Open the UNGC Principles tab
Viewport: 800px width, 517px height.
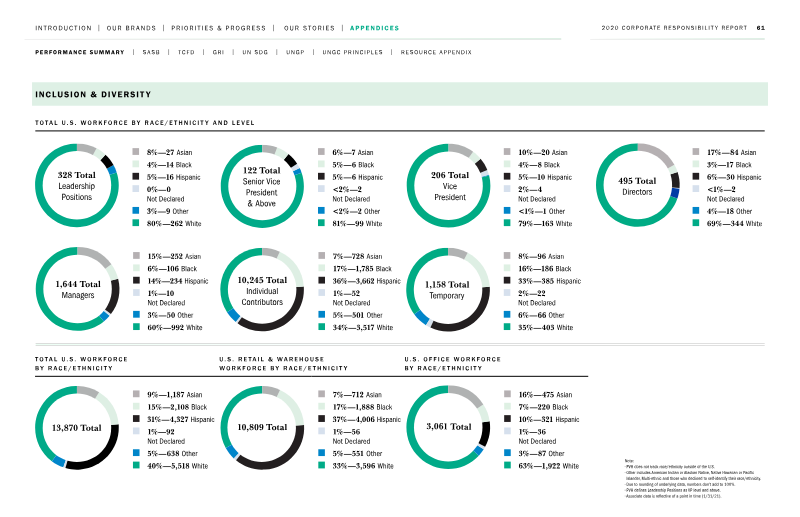353,52
